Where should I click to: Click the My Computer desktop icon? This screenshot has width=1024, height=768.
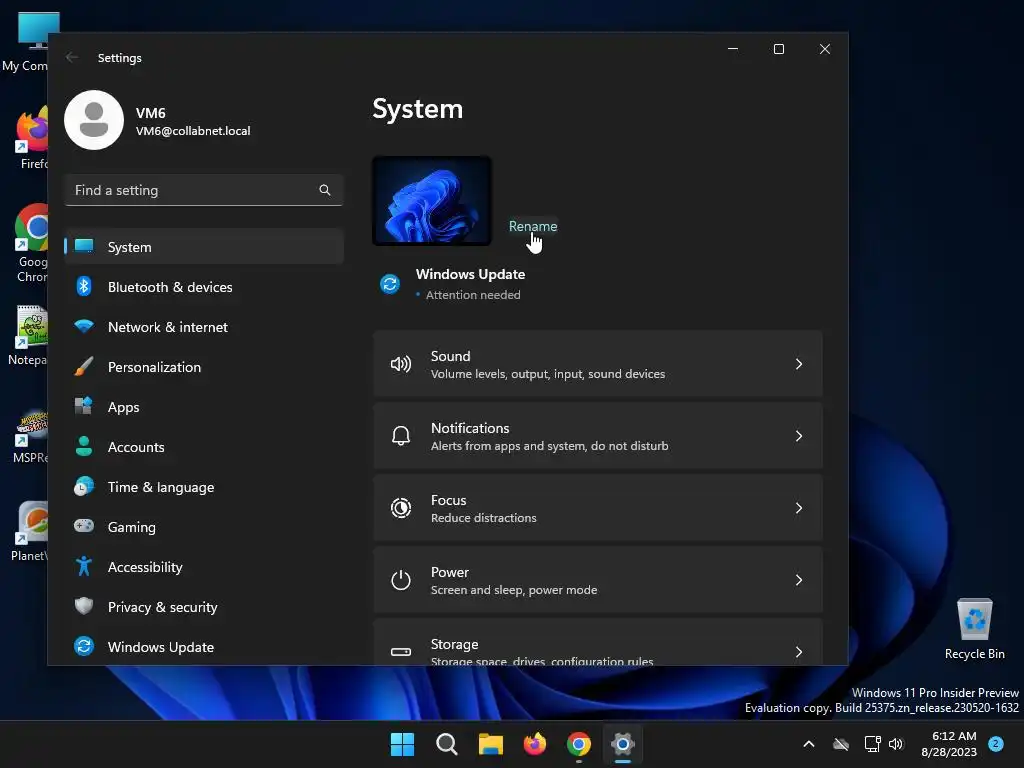tap(31, 42)
